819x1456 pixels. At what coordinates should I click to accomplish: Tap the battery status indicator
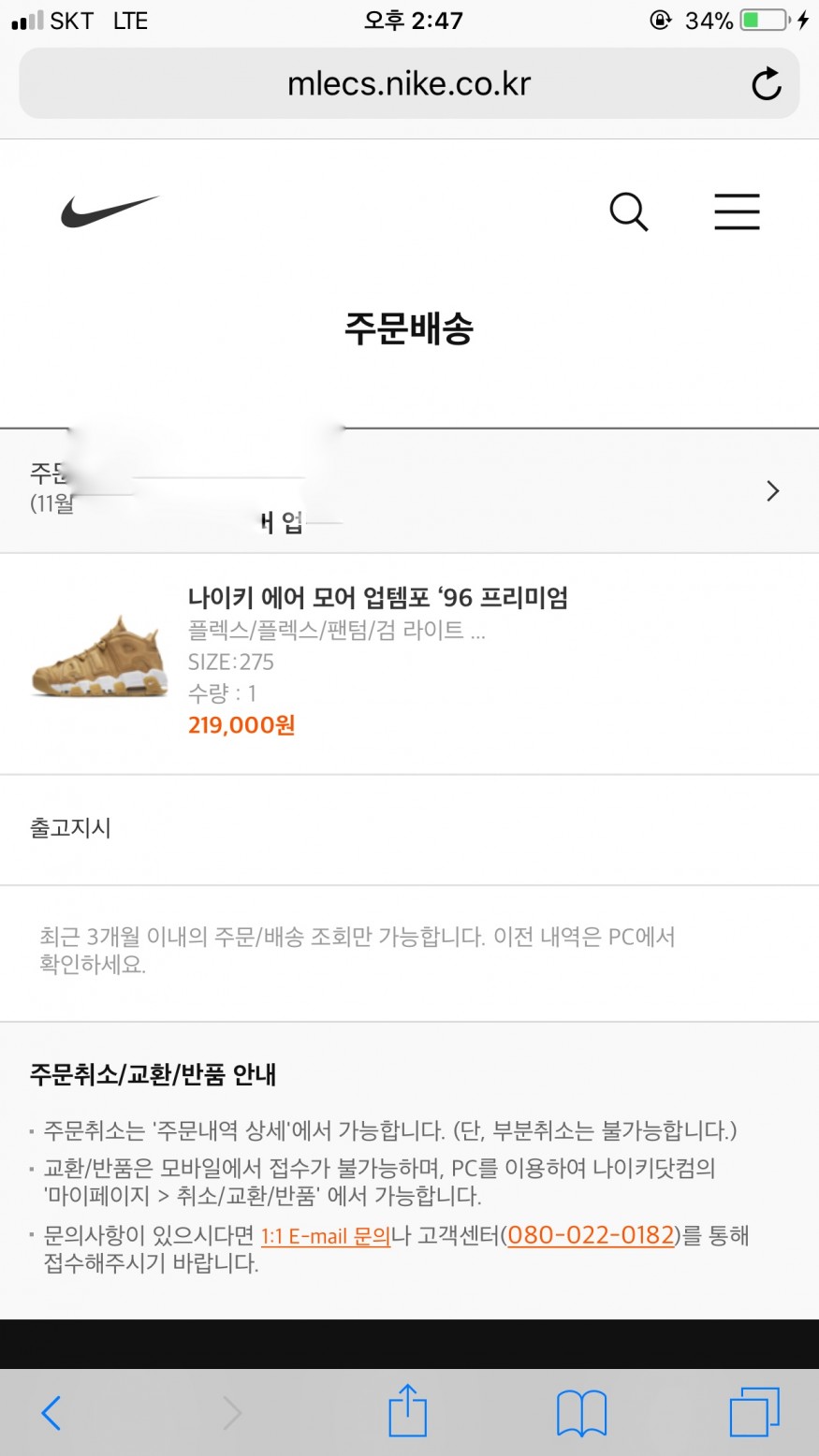(x=765, y=21)
